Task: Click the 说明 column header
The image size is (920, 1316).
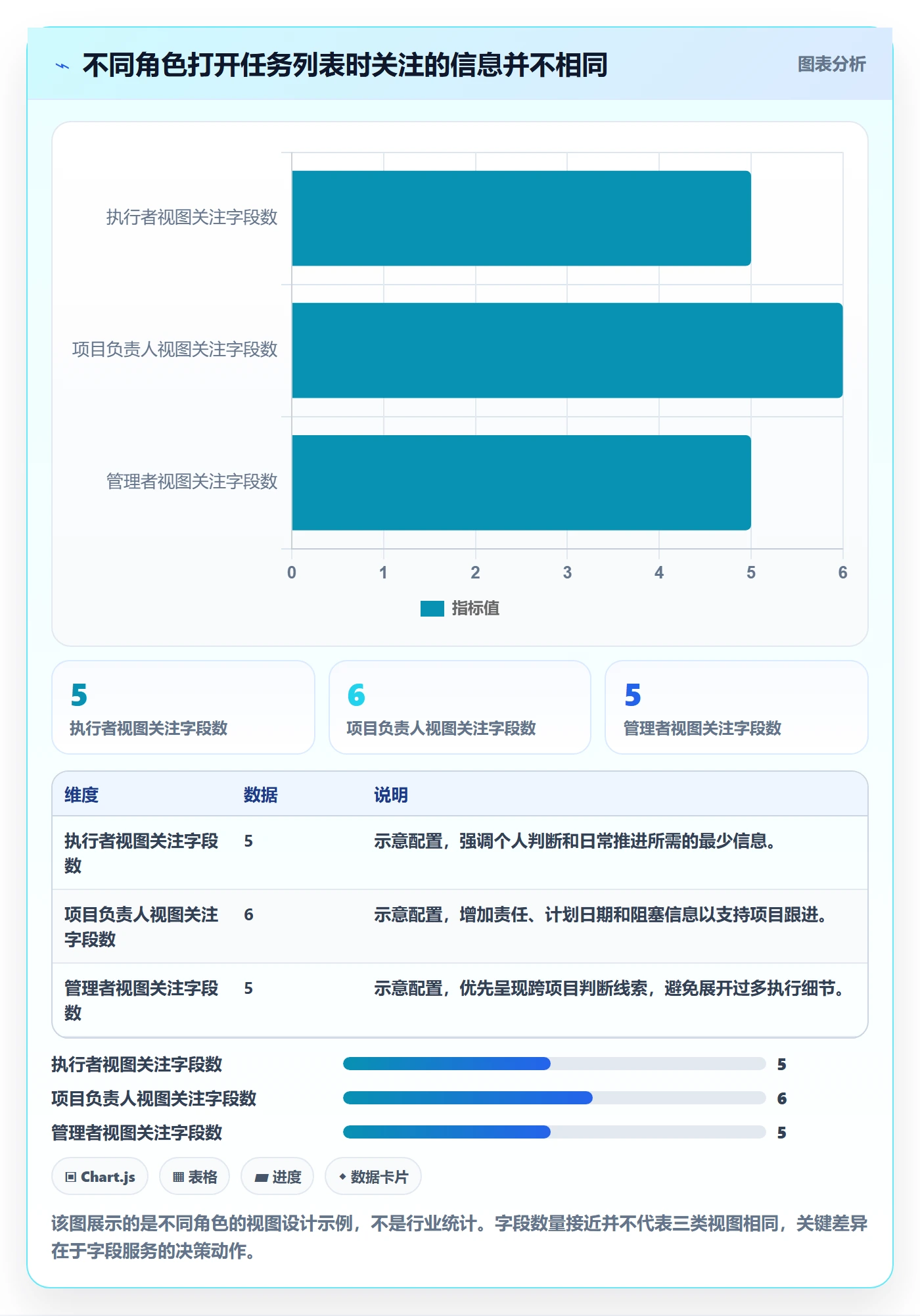Action: pyautogui.click(x=391, y=795)
